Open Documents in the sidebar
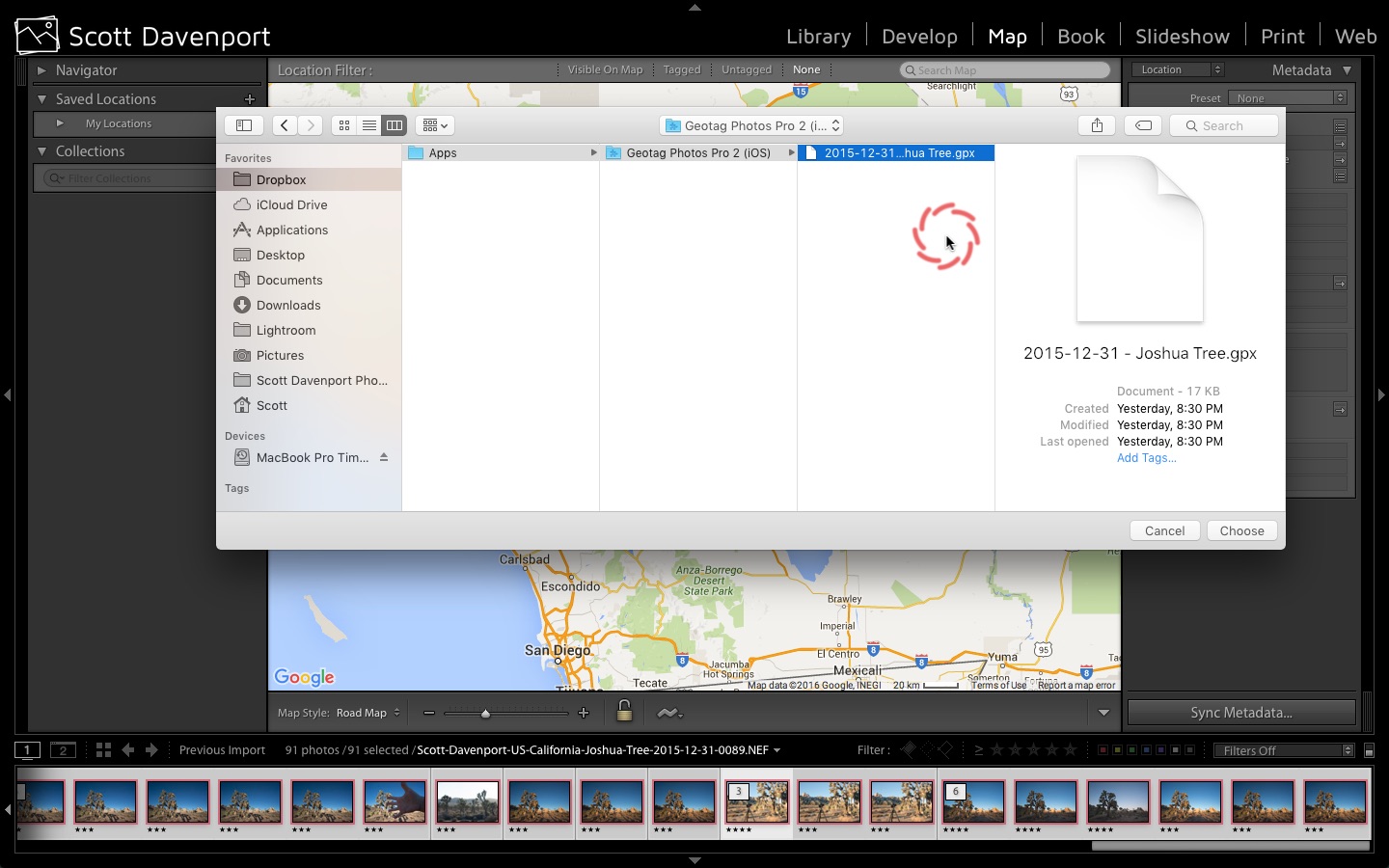The width and height of the screenshot is (1389, 868). pos(309,280)
